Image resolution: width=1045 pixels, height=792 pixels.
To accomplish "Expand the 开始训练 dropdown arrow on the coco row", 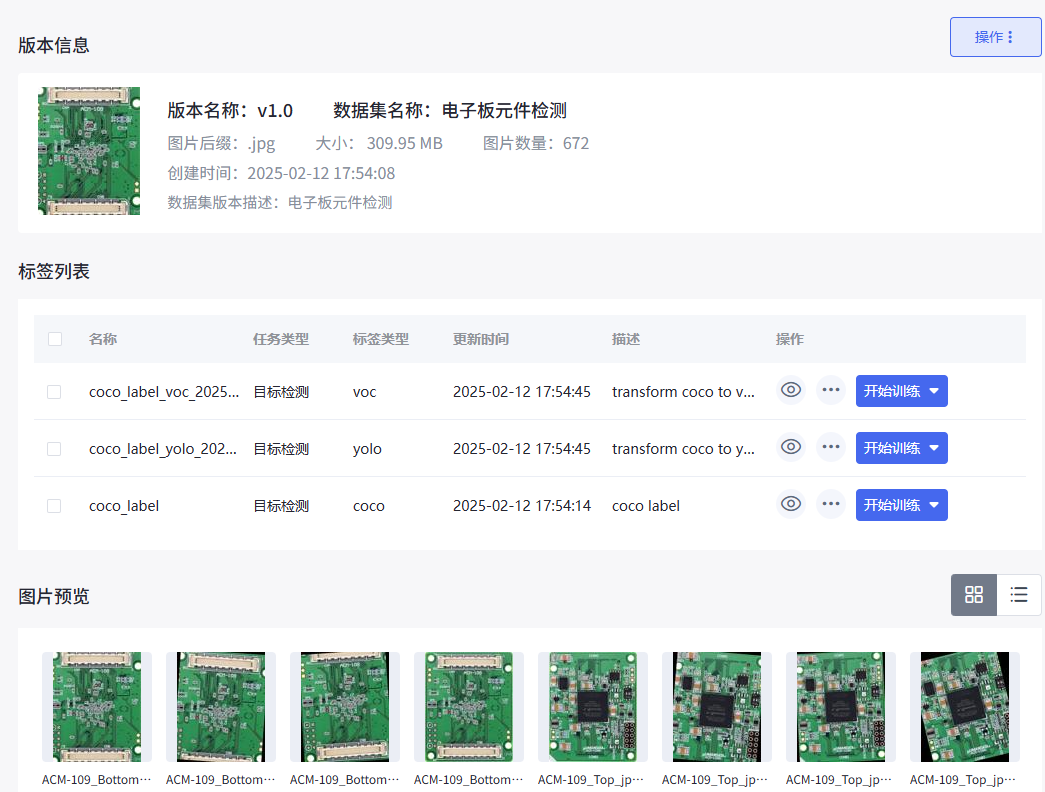I will click(x=932, y=504).
